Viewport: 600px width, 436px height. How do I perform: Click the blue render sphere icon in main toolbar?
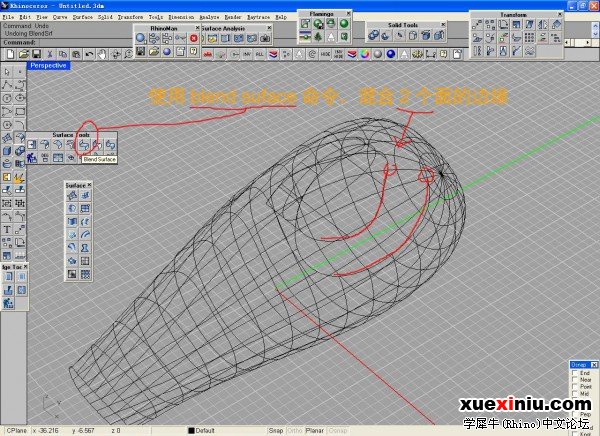(391, 54)
